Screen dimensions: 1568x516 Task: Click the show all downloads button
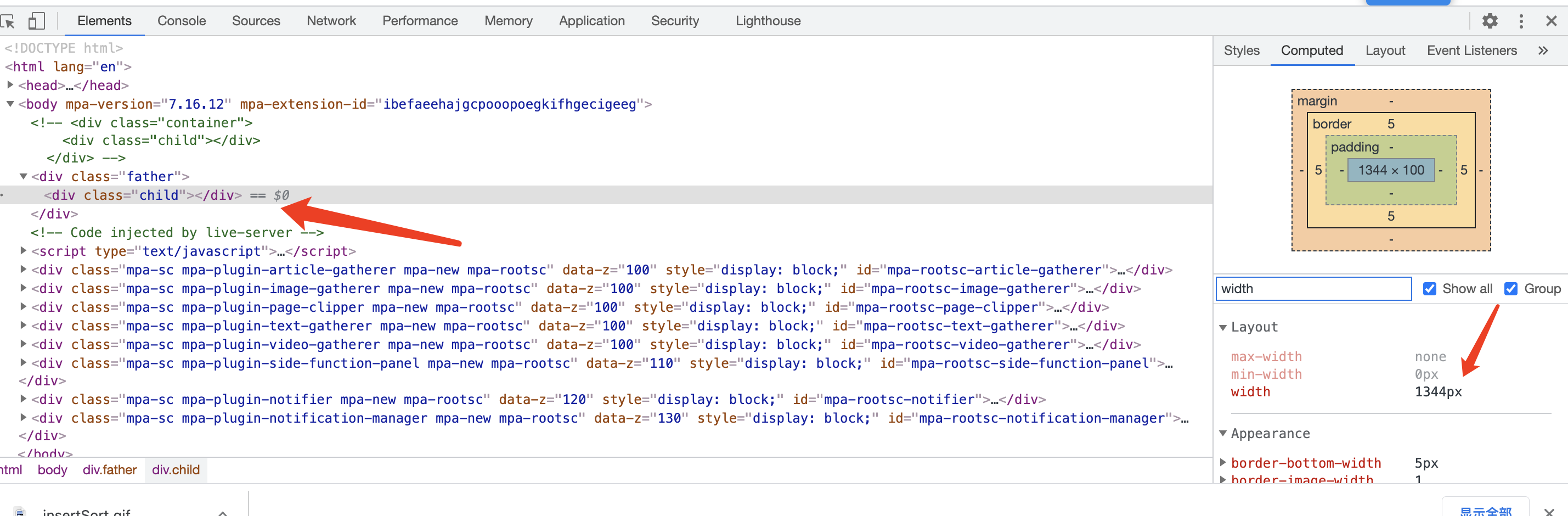pos(1485,511)
